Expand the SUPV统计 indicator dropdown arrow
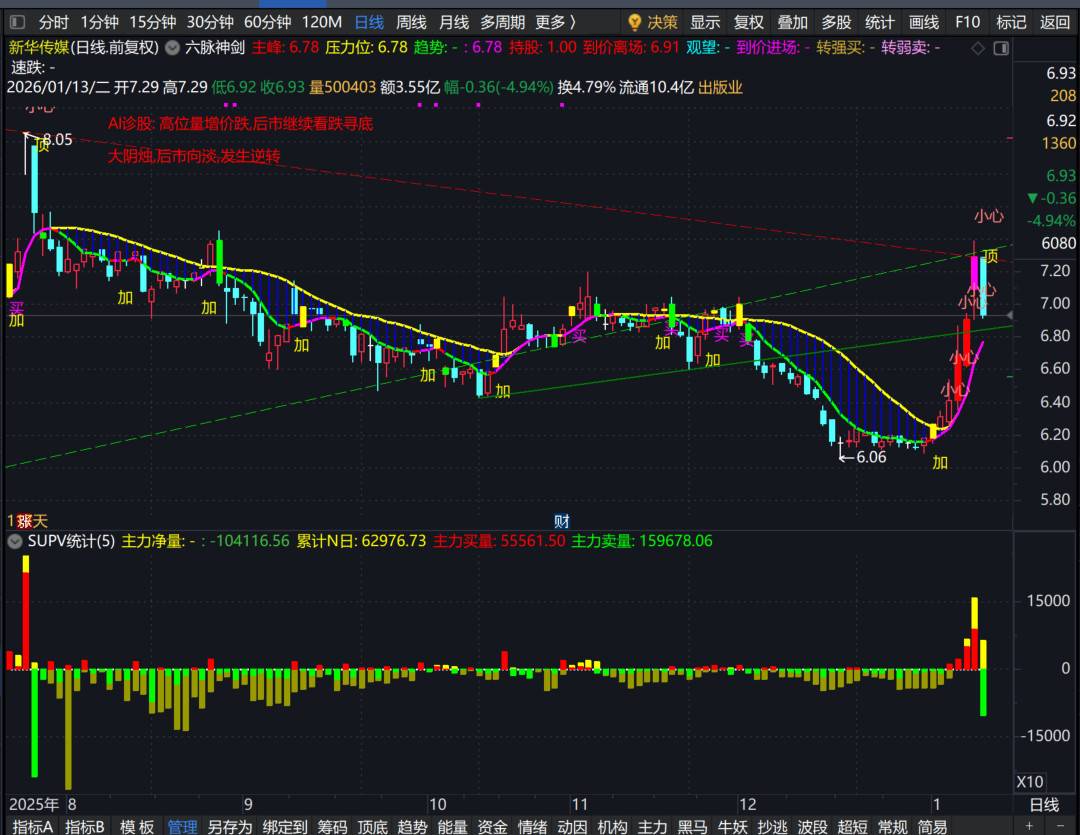 coord(14,542)
